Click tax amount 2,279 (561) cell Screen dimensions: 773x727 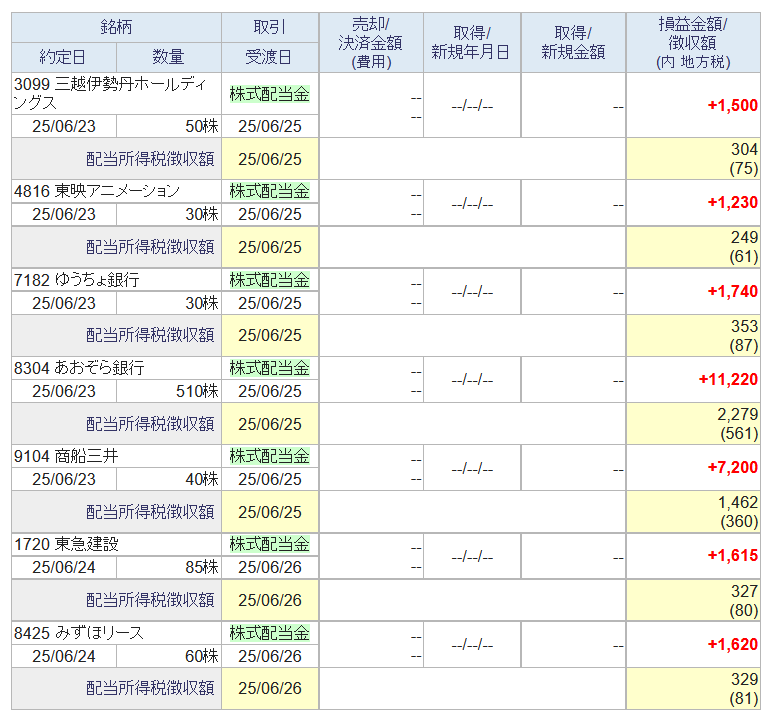[x=693, y=424]
